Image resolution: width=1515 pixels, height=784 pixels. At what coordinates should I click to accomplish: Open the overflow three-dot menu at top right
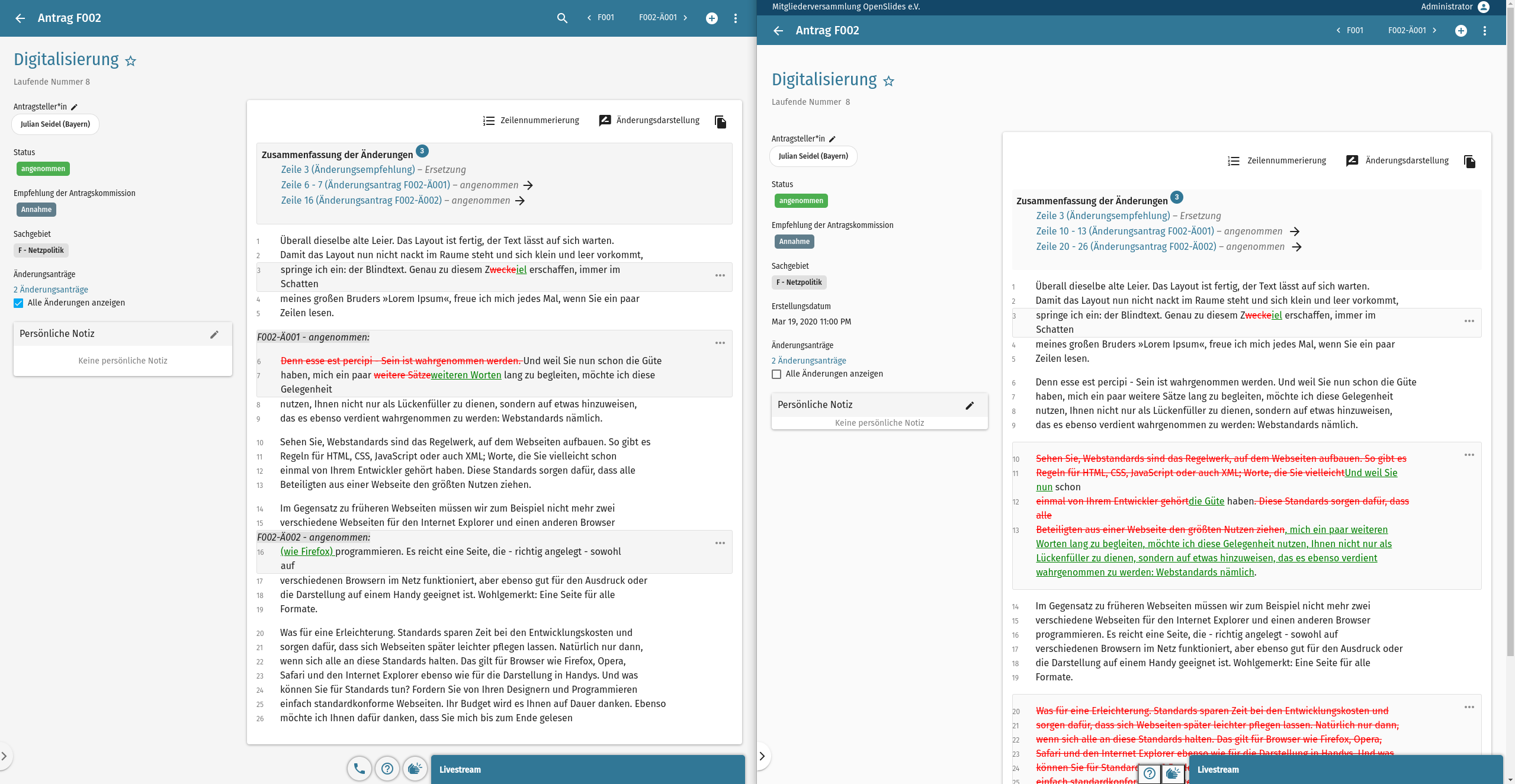point(735,18)
